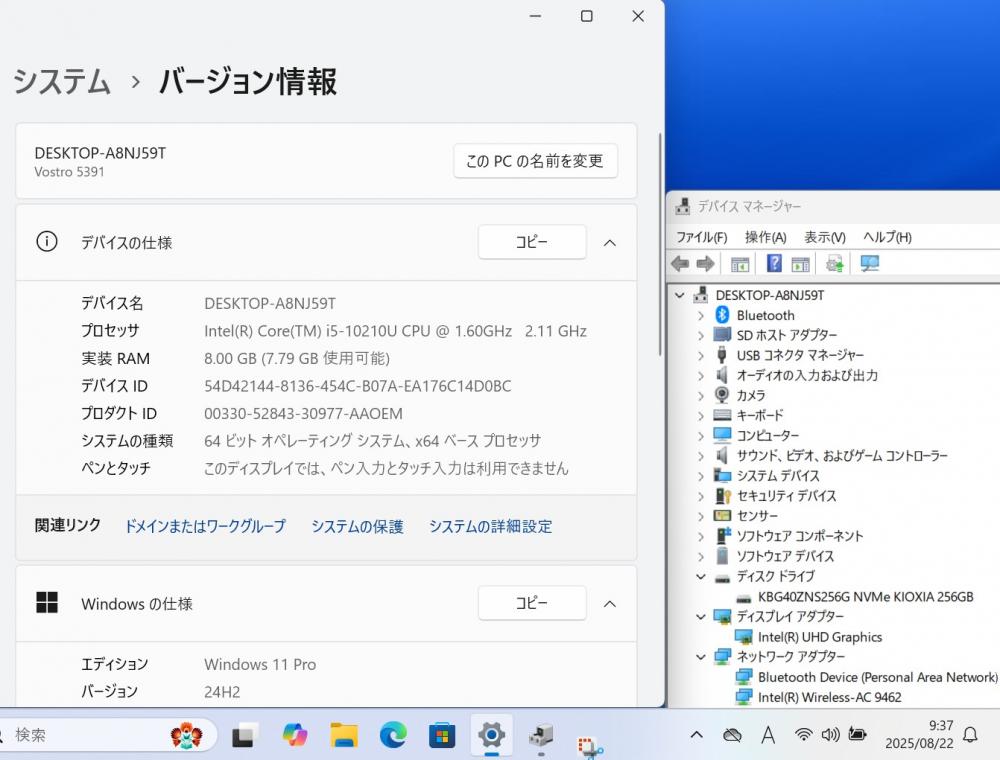Viewport: 1000px width, 760px height.
Task: Open the clock showing 9:37 2025/08/22
Action: 919,734
